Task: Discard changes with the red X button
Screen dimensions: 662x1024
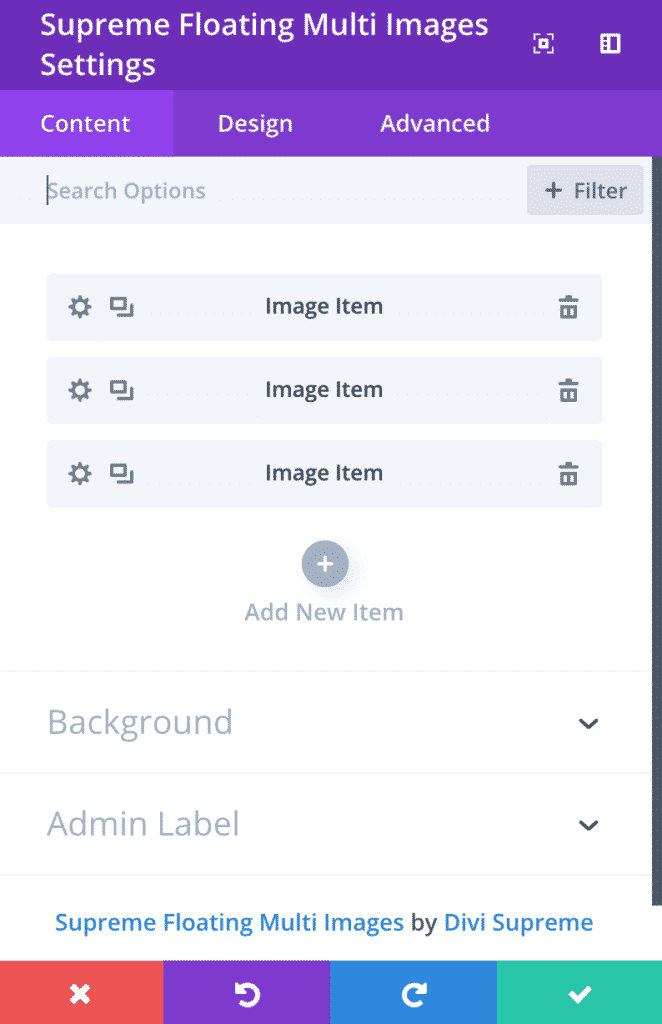Action: pyautogui.click(x=82, y=992)
